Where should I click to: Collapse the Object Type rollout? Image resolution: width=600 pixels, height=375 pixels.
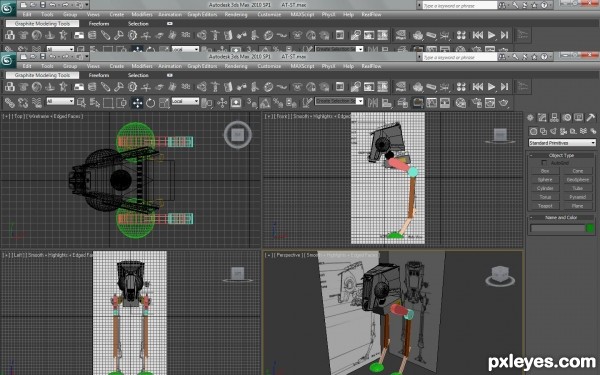pyautogui.click(x=561, y=155)
